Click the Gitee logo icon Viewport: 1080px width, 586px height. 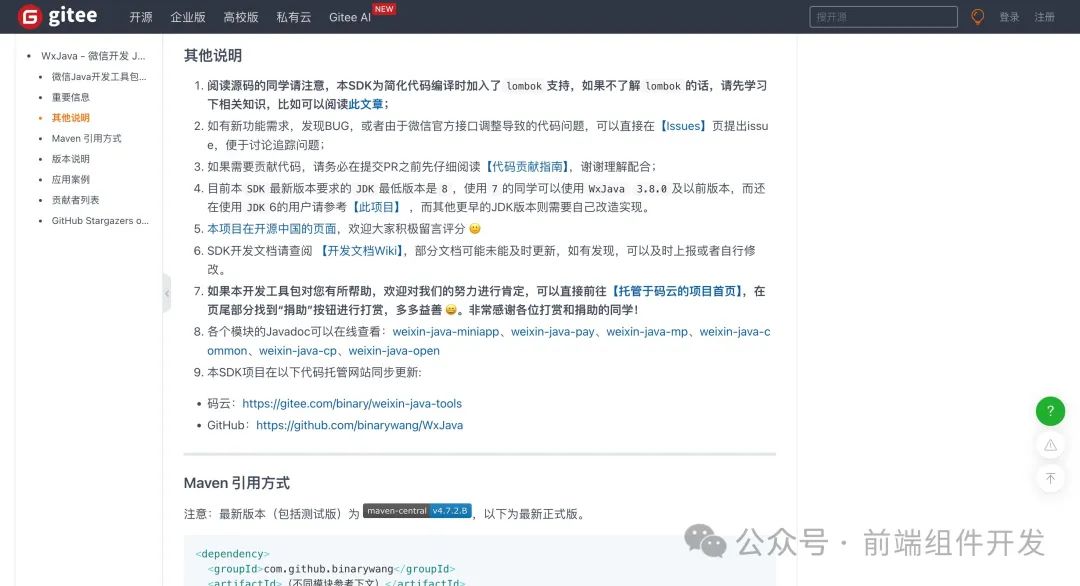point(29,16)
